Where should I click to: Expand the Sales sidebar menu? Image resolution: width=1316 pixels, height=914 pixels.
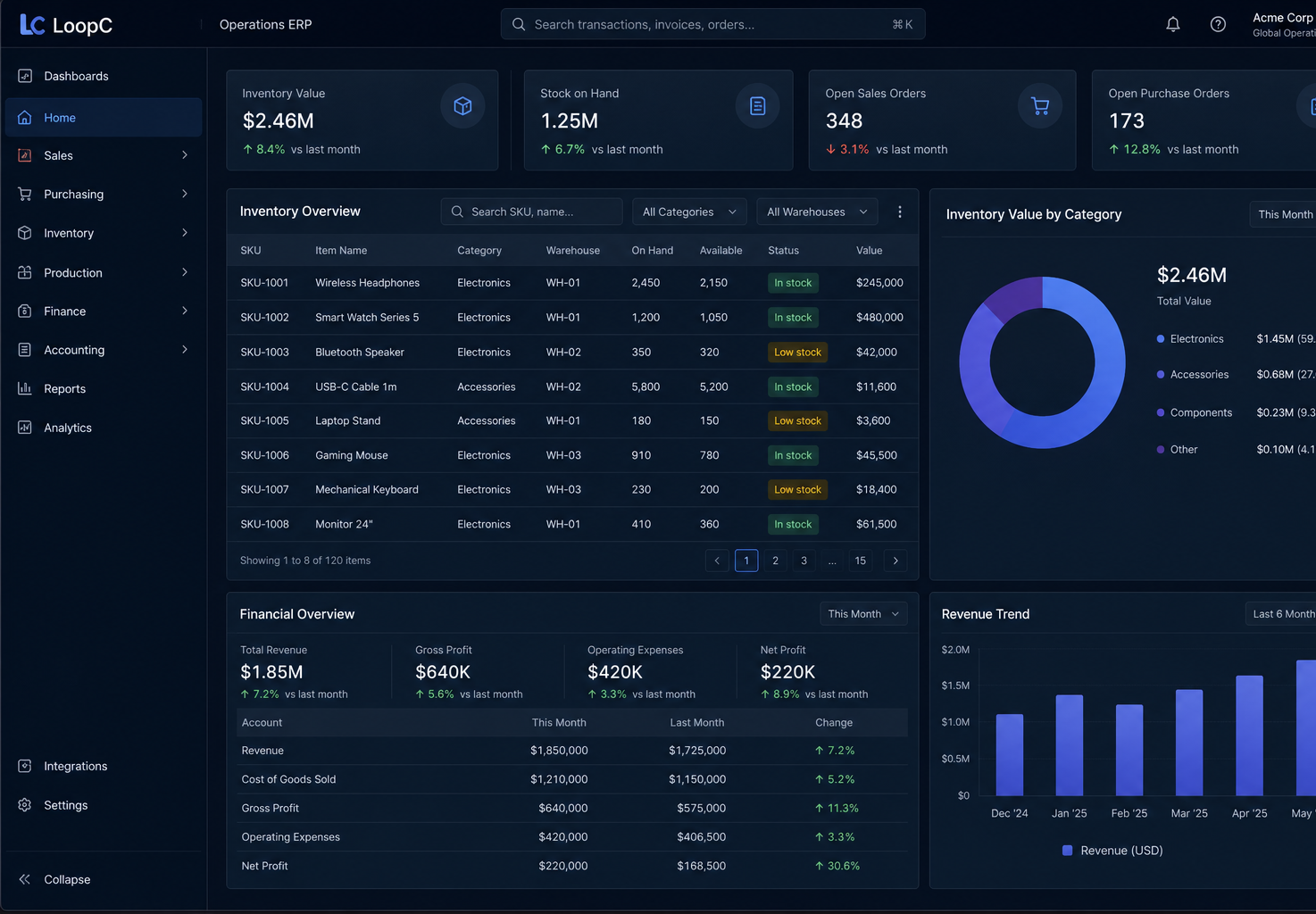click(x=185, y=155)
